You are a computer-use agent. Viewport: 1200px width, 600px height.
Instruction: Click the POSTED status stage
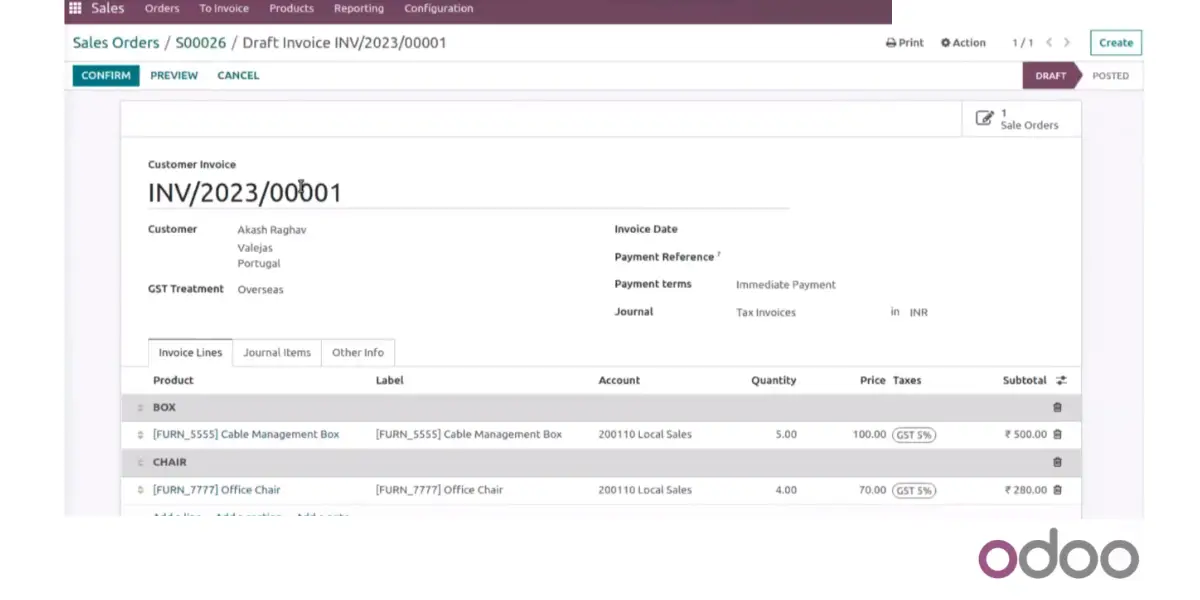1110,75
